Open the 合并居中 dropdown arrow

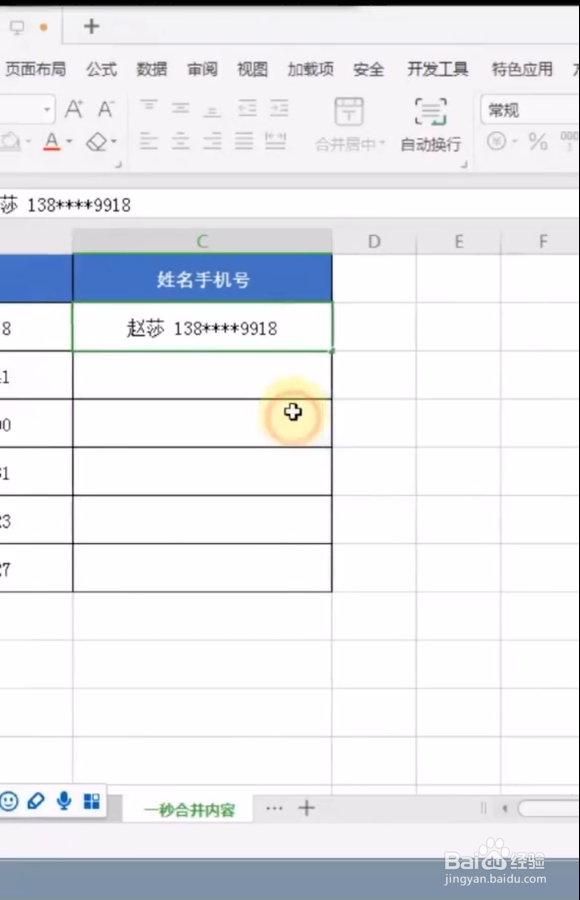382,143
